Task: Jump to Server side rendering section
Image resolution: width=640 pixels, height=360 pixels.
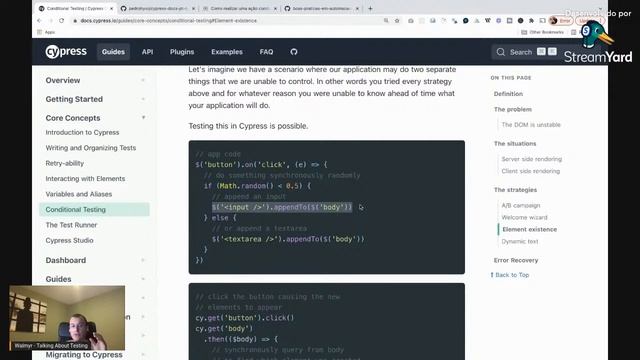Action: 531,159
